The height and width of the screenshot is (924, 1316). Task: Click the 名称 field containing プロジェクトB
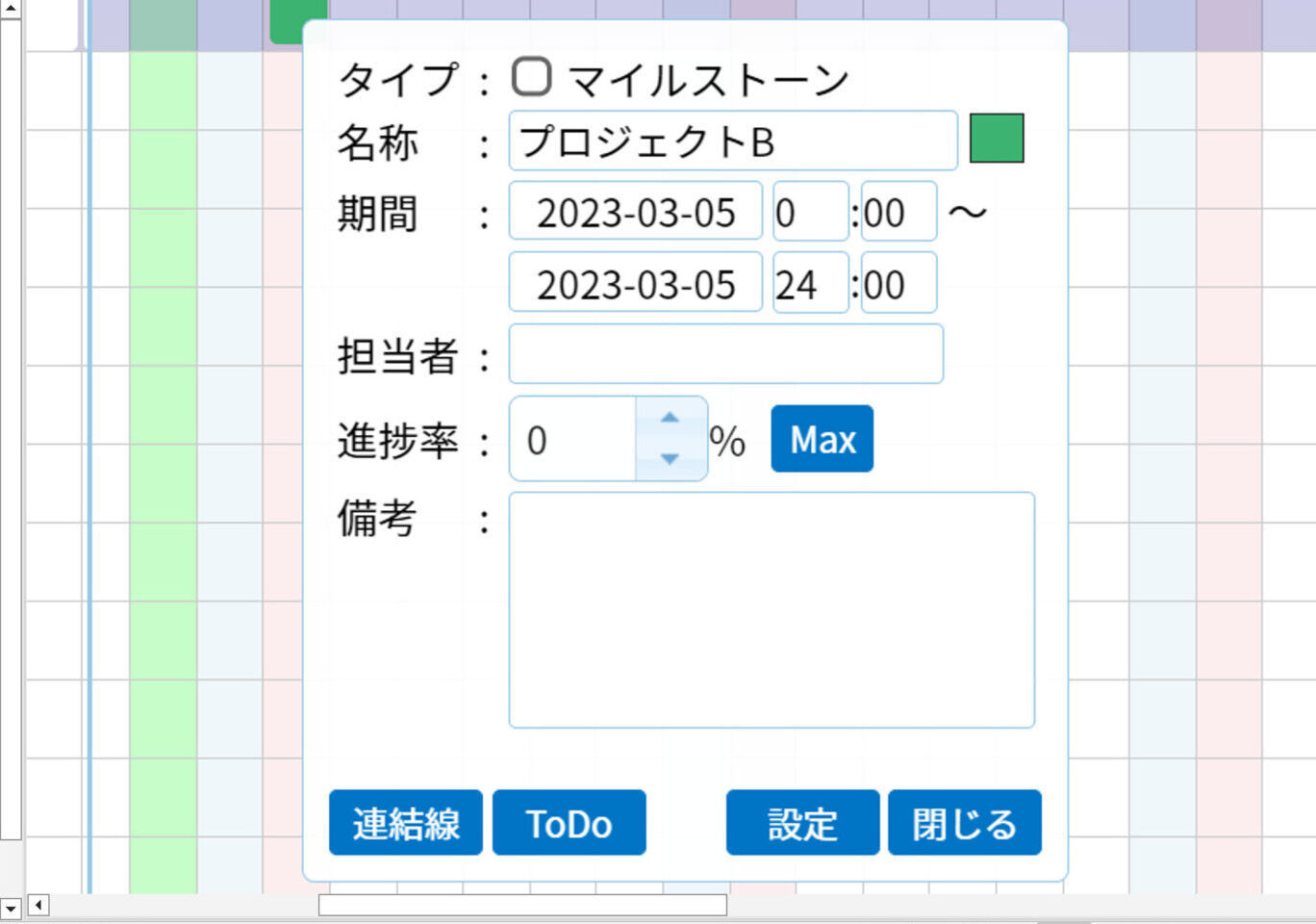pyautogui.click(x=732, y=141)
